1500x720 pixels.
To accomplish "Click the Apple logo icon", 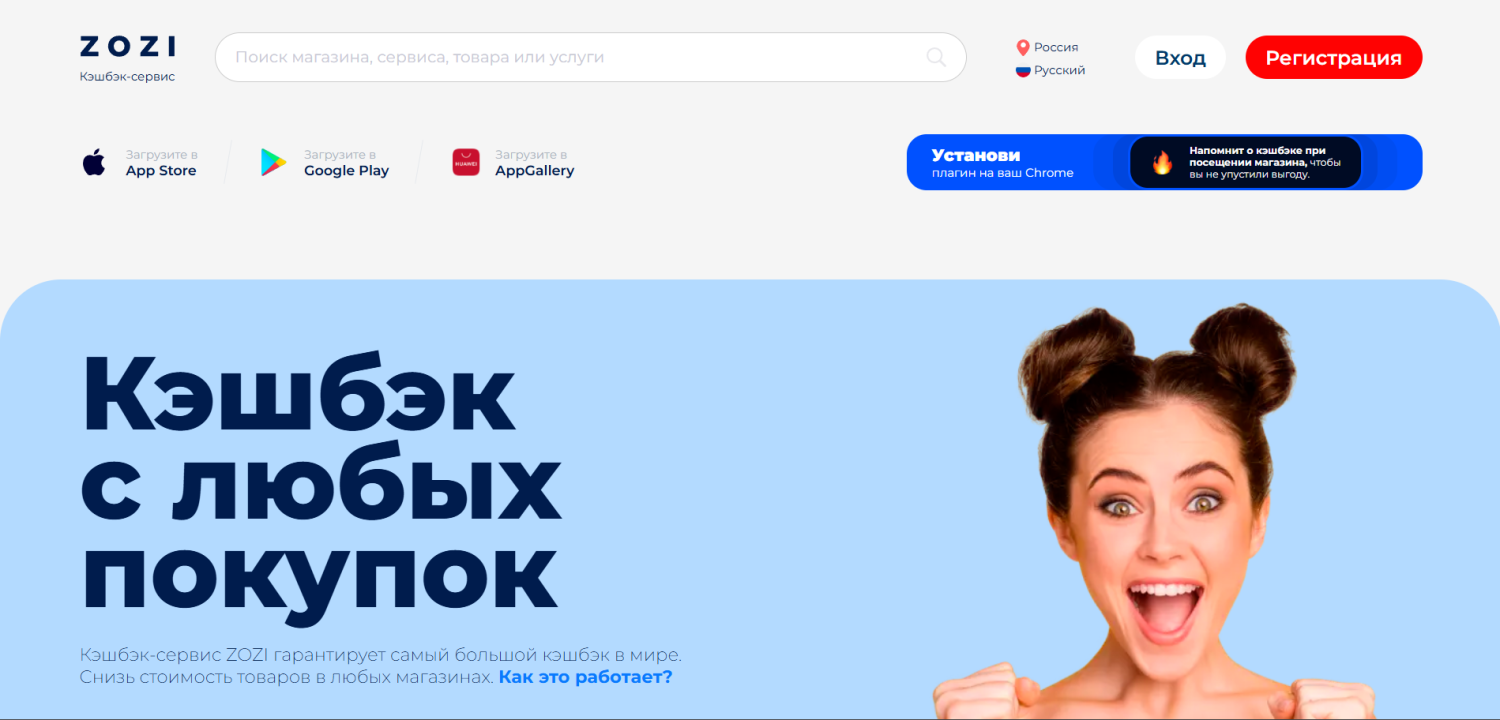I will click(x=94, y=162).
